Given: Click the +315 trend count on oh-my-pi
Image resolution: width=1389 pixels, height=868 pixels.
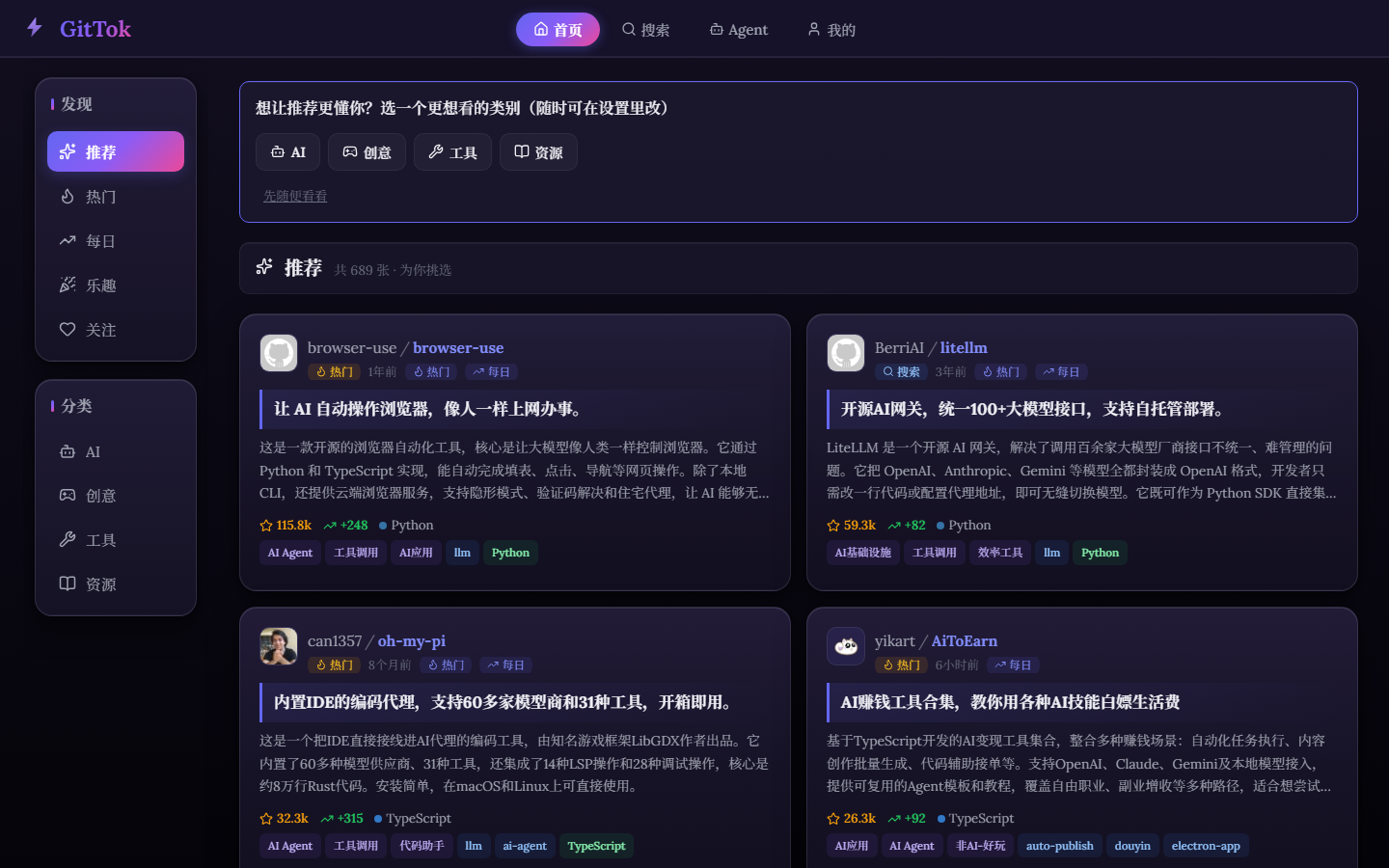Looking at the screenshot, I should coord(341,818).
